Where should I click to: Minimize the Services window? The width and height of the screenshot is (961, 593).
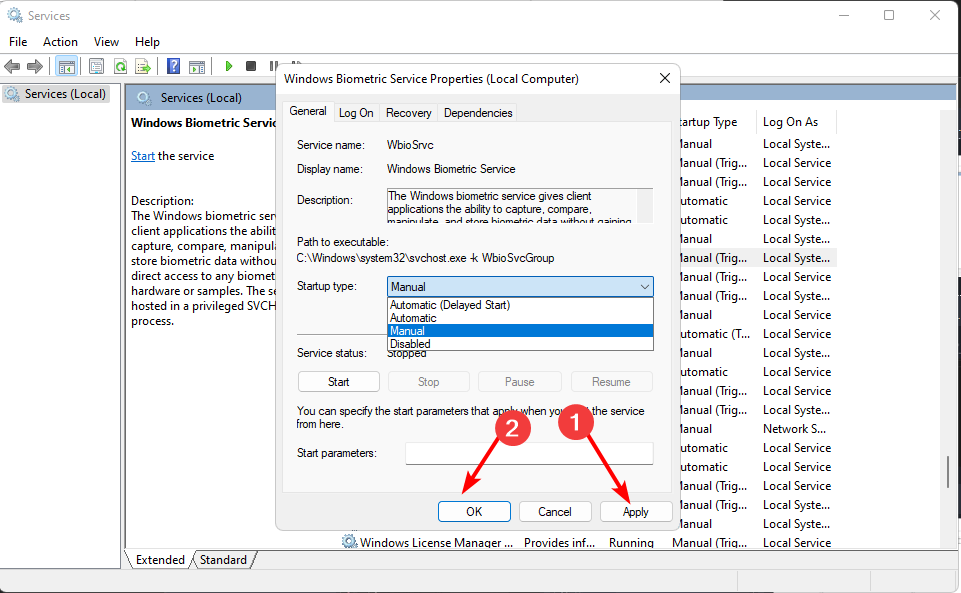click(x=844, y=15)
